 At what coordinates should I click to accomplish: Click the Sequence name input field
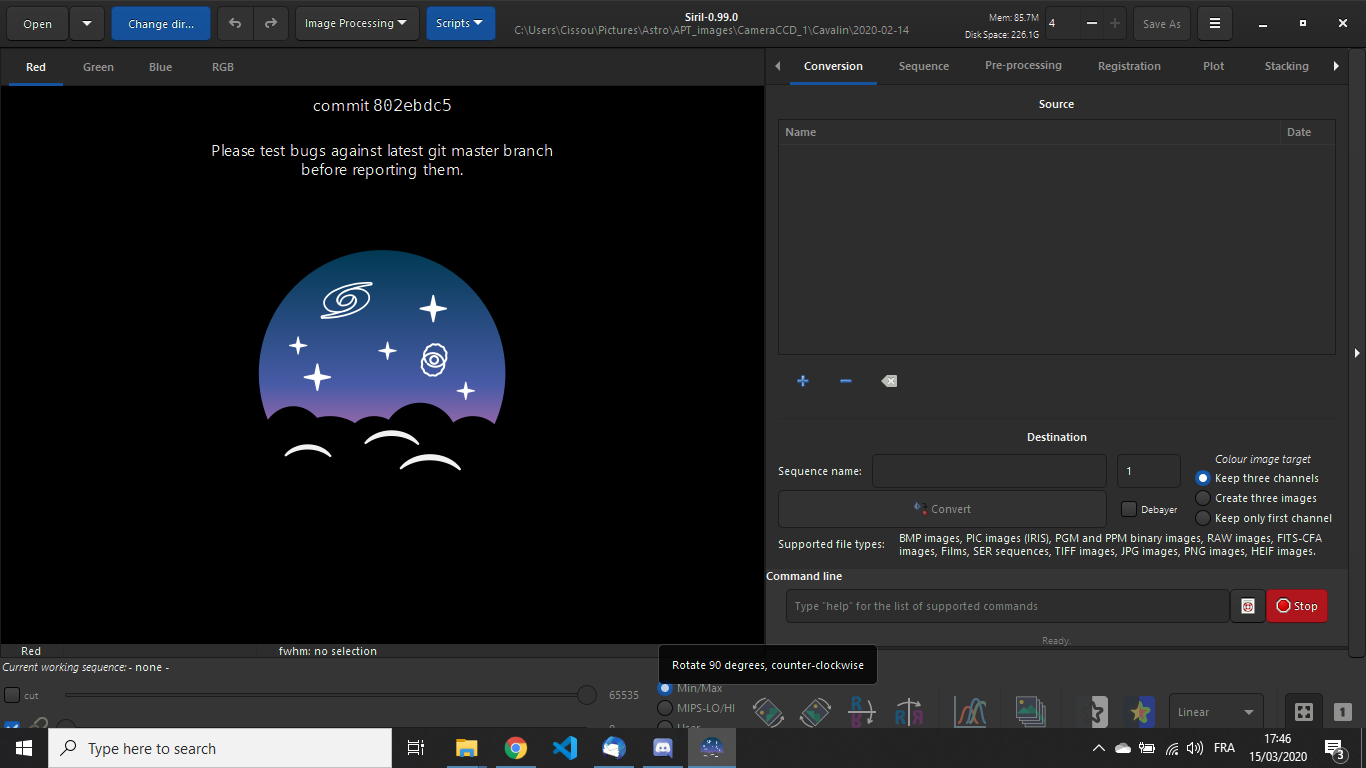click(988, 471)
